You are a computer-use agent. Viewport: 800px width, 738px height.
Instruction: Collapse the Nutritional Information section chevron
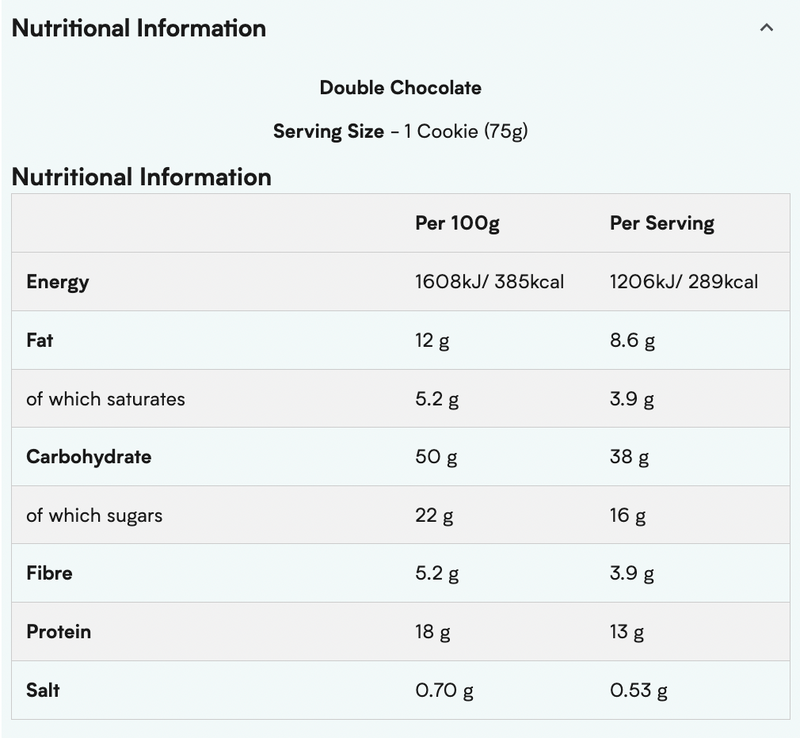tap(766, 28)
